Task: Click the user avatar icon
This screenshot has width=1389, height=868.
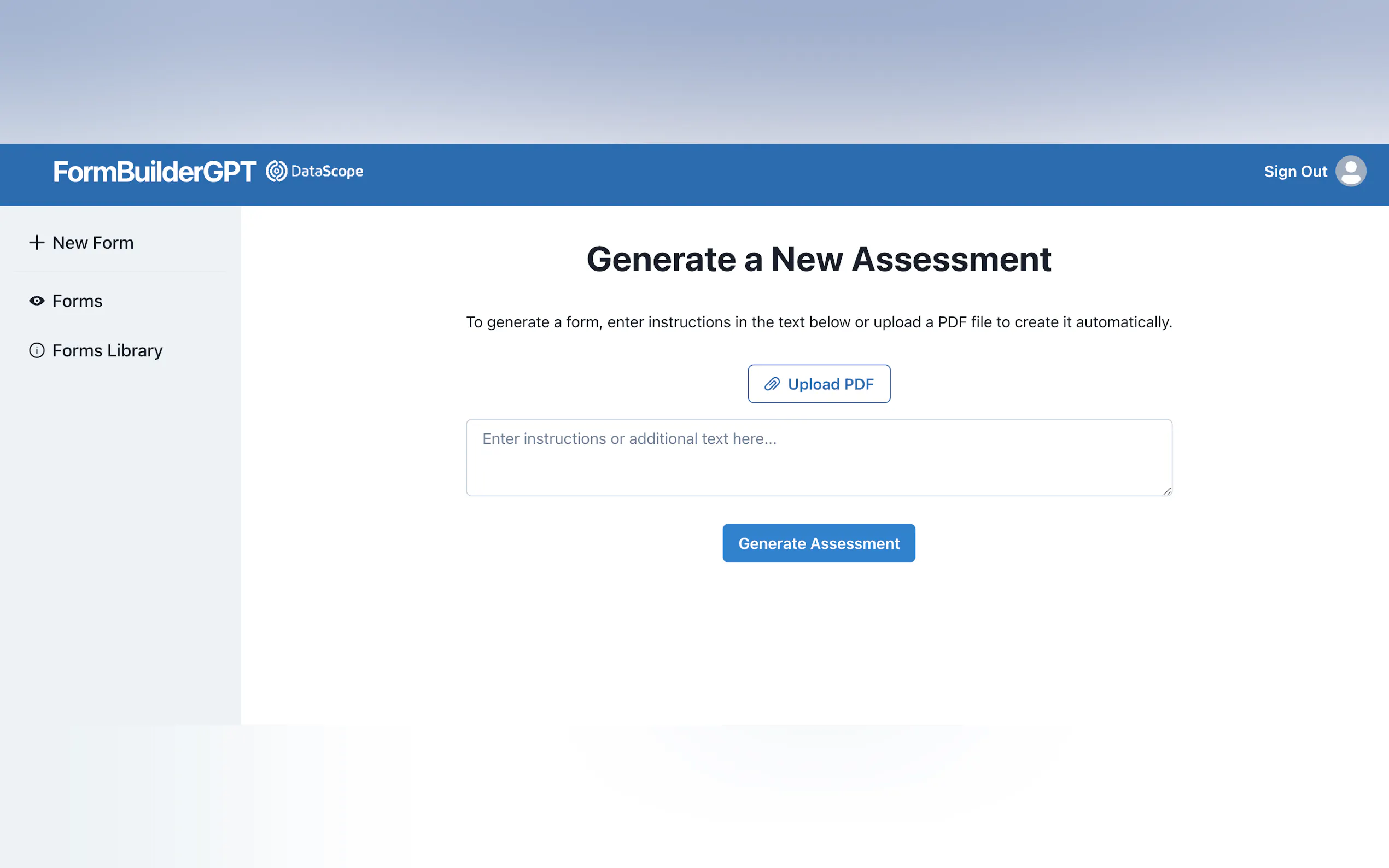Action: point(1350,171)
